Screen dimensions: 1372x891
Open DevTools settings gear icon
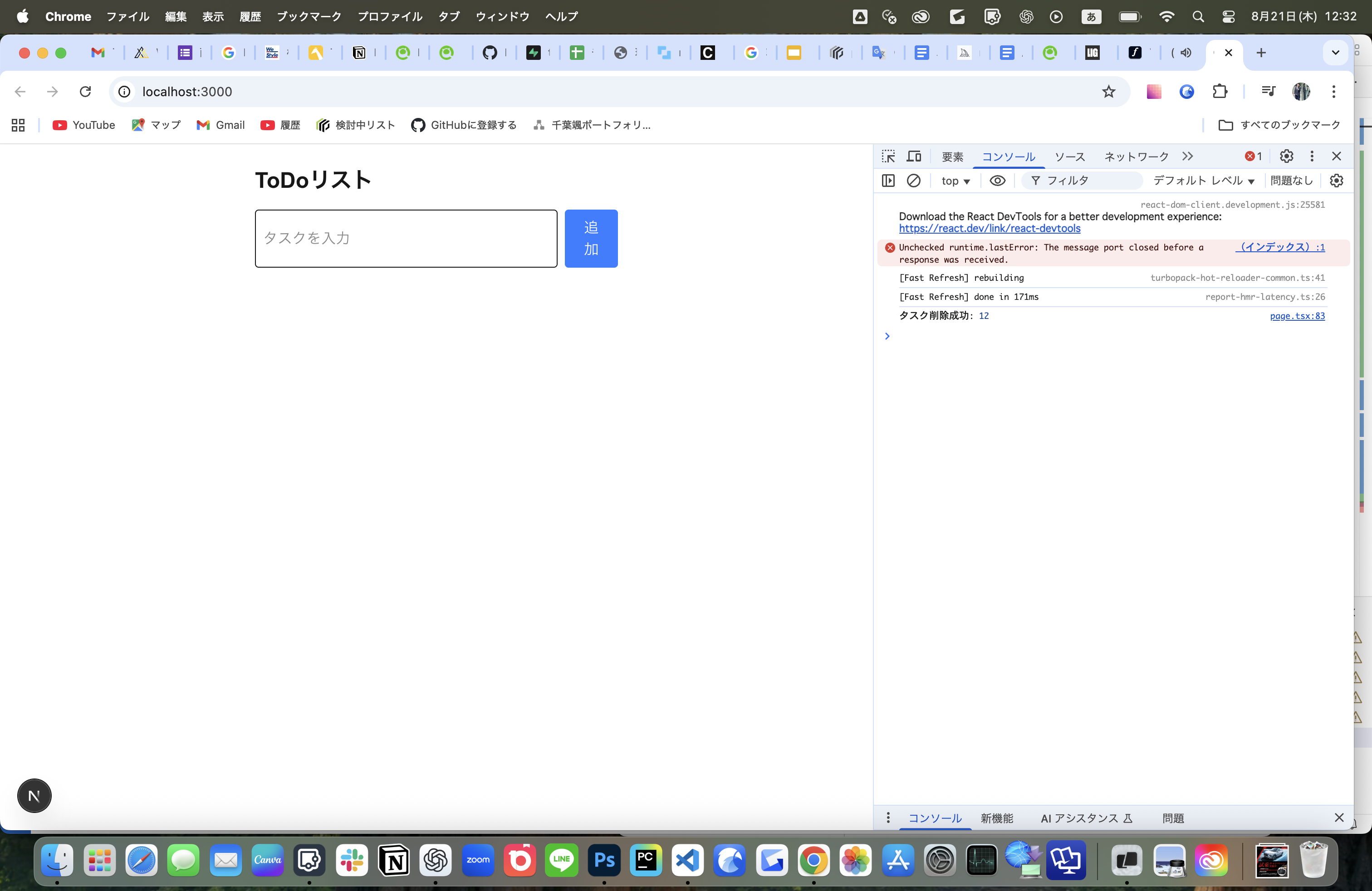1286,156
